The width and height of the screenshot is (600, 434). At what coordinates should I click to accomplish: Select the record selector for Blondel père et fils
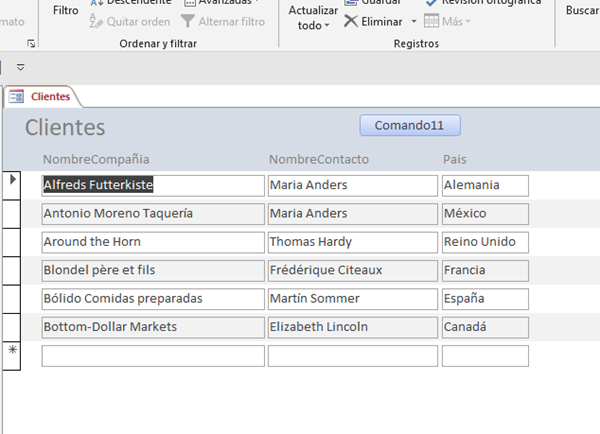point(12,271)
